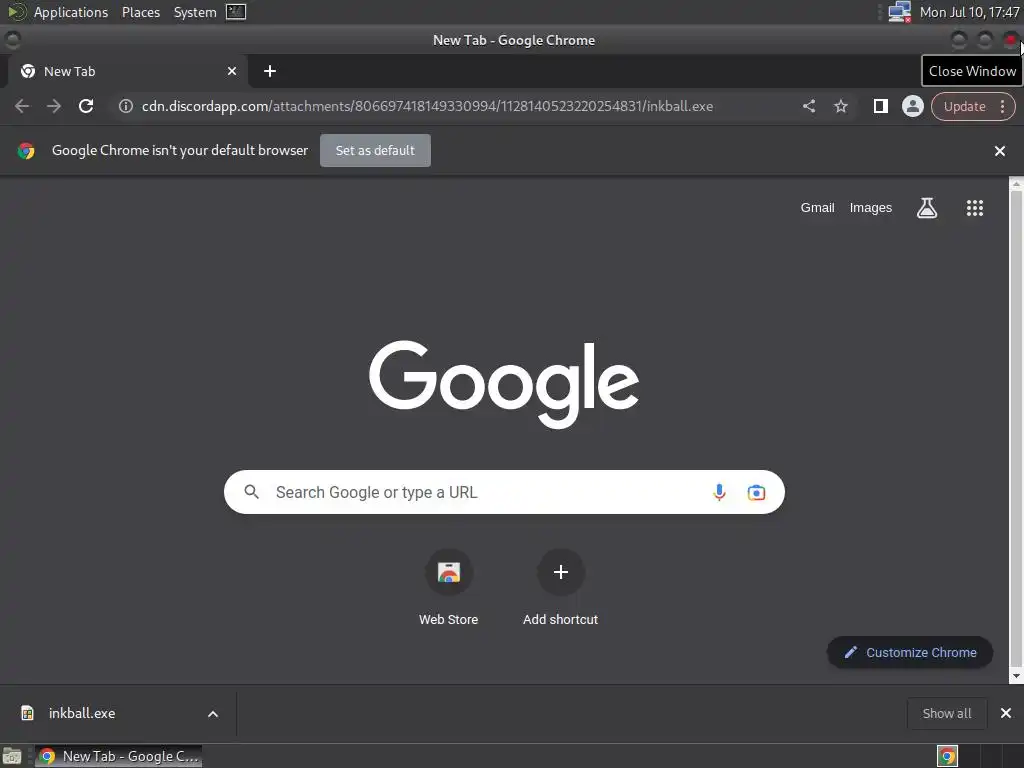Click Set as default button

click(x=375, y=150)
